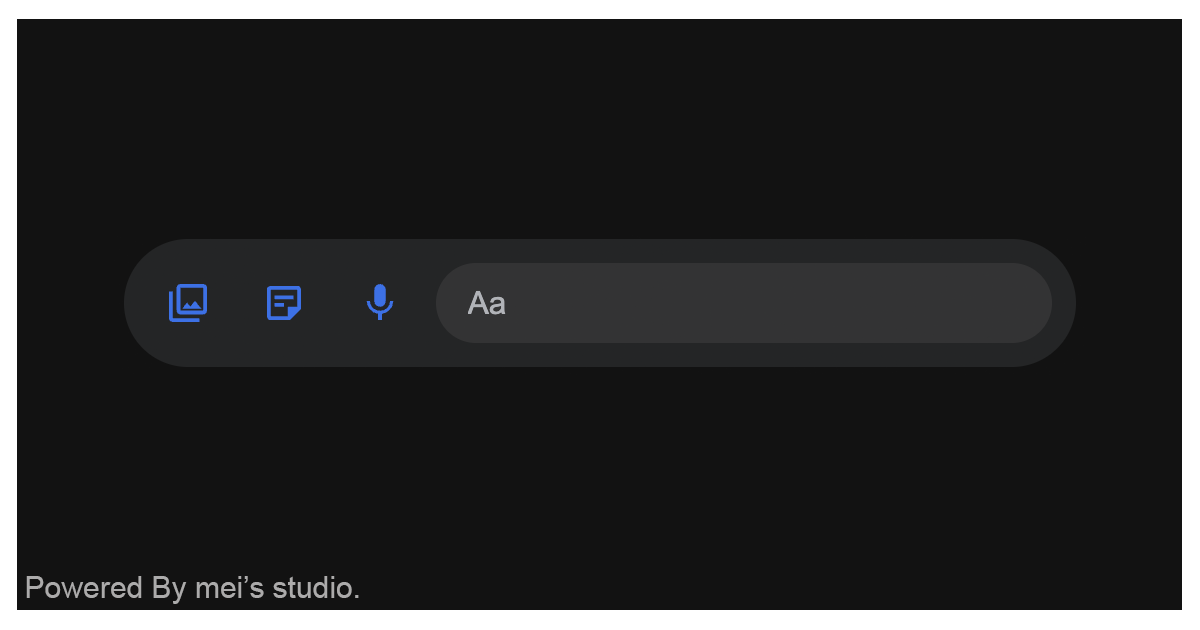Open the mei's studio footer credit
The width and height of the screenshot is (1200, 630).
(x=192, y=588)
